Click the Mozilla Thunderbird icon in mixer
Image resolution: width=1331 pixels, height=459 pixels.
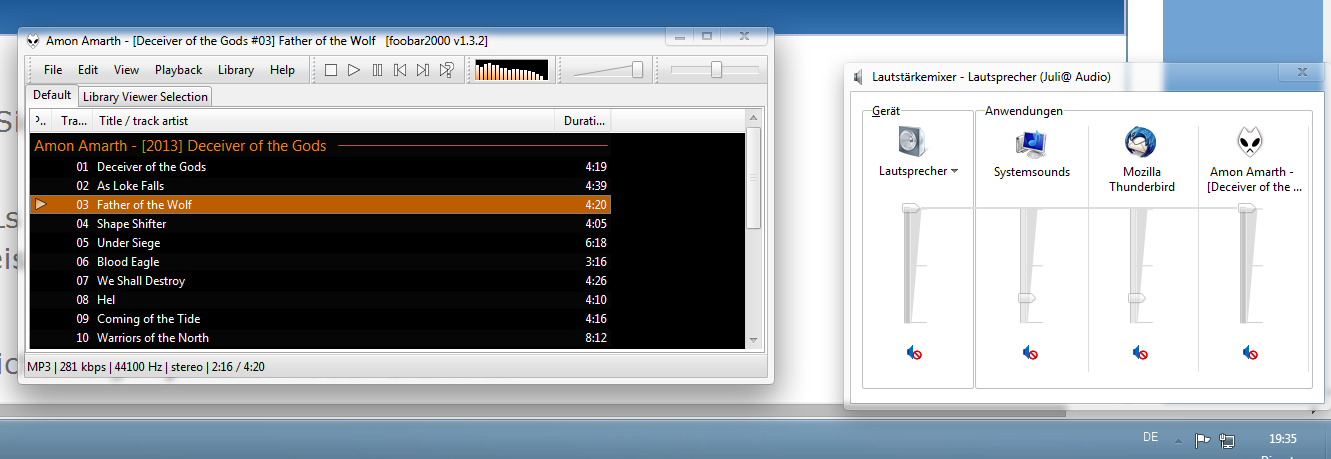(x=1140, y=143)
